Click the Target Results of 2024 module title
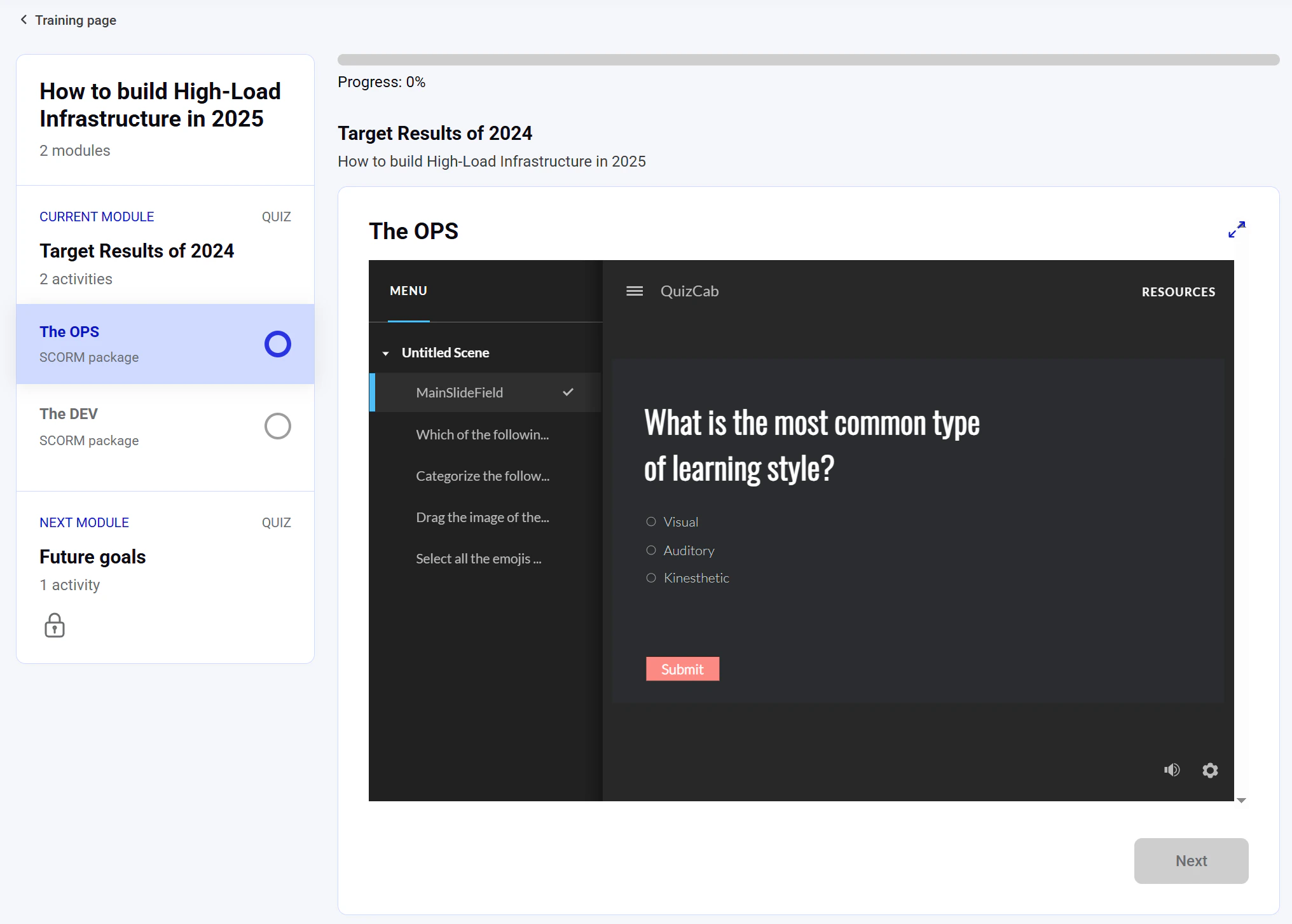Image resolution: width=1292 pixels, height=924 pixels. (137, 251)
